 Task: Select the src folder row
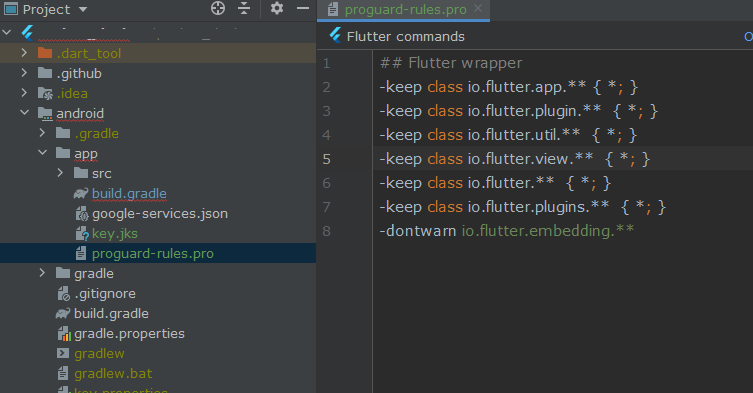pyautogui.click(x=158, y=173)
